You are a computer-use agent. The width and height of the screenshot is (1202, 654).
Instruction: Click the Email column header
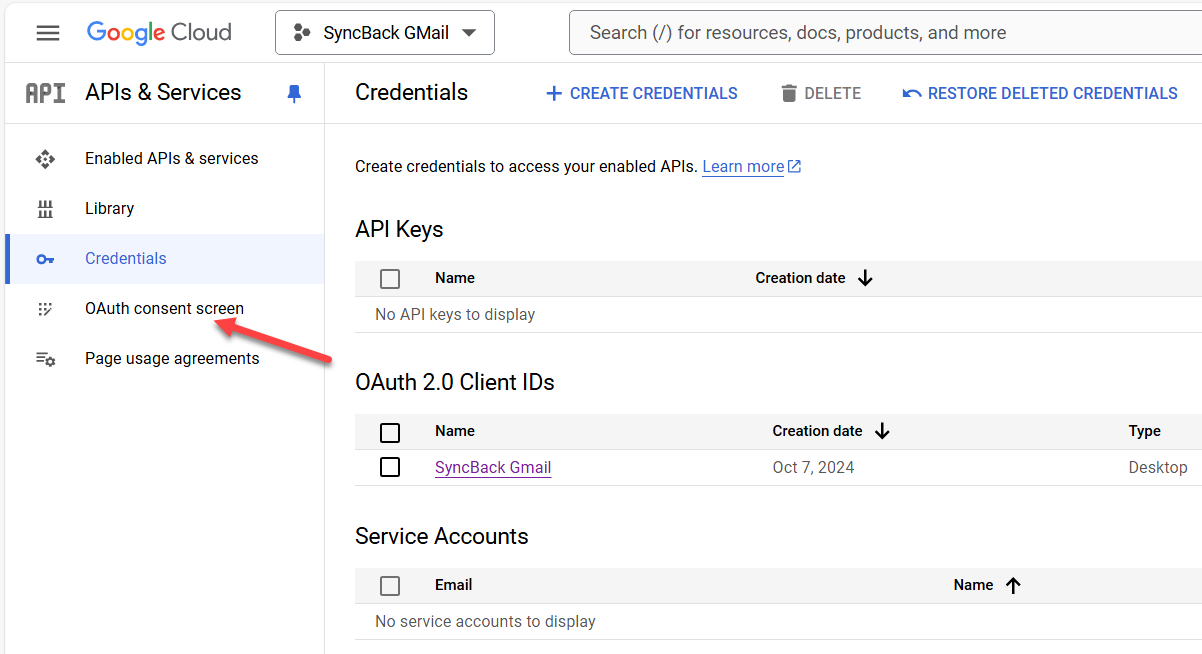[454, 585]
